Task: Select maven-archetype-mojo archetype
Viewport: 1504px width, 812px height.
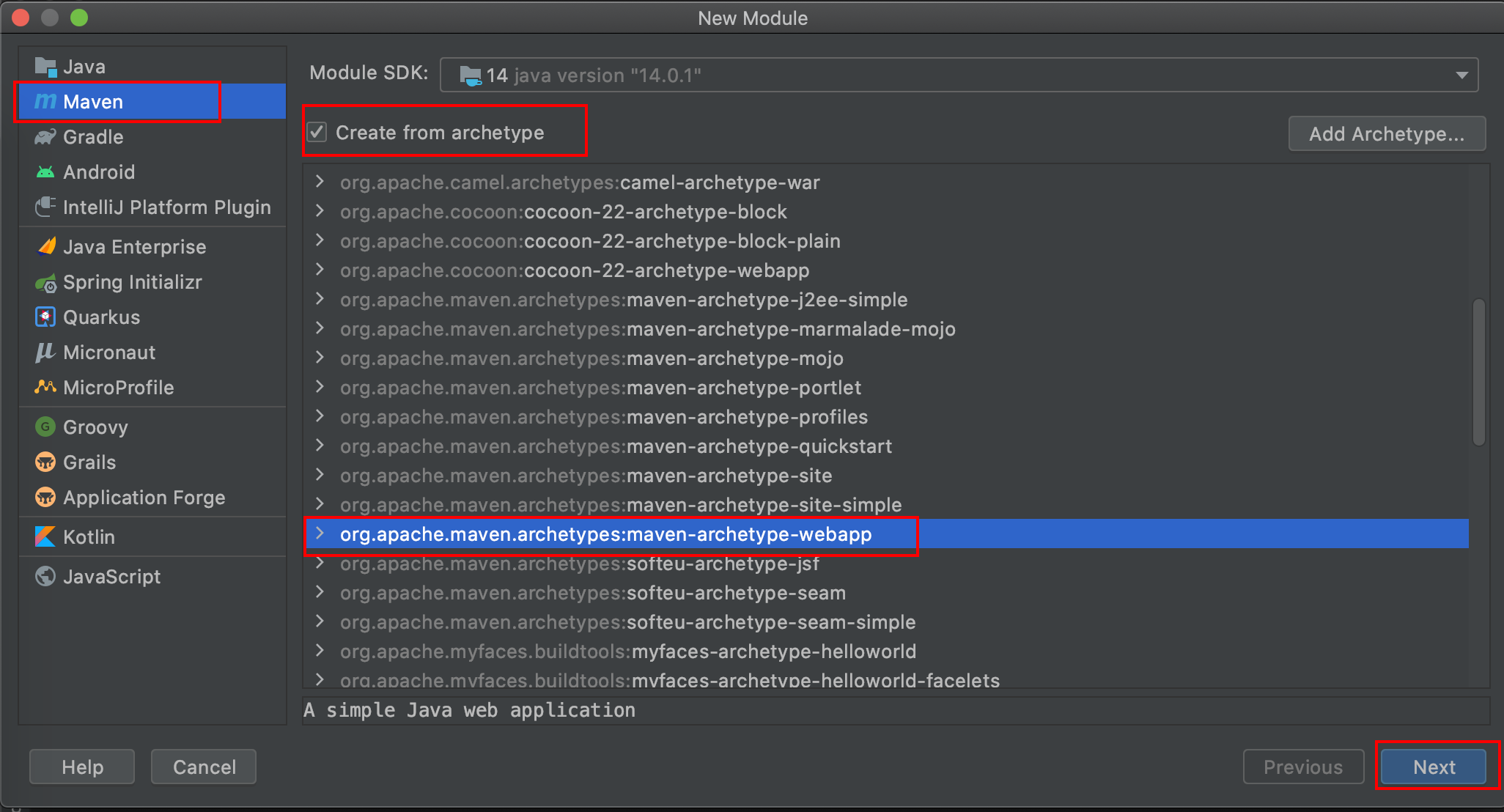Action: coord(885,358)
